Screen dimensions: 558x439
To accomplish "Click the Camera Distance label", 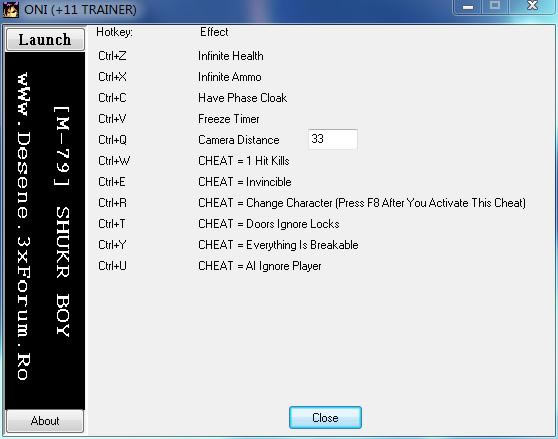I will [238, 140].
